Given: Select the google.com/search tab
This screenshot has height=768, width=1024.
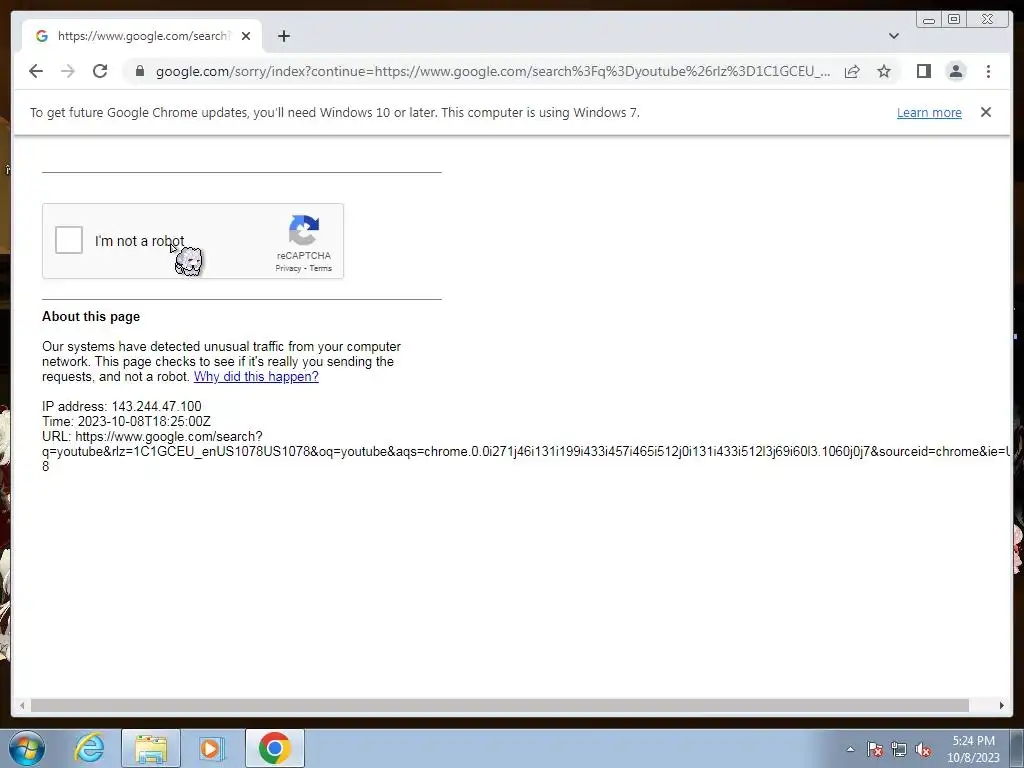Looking at the screenshot, I should point(142,36).
